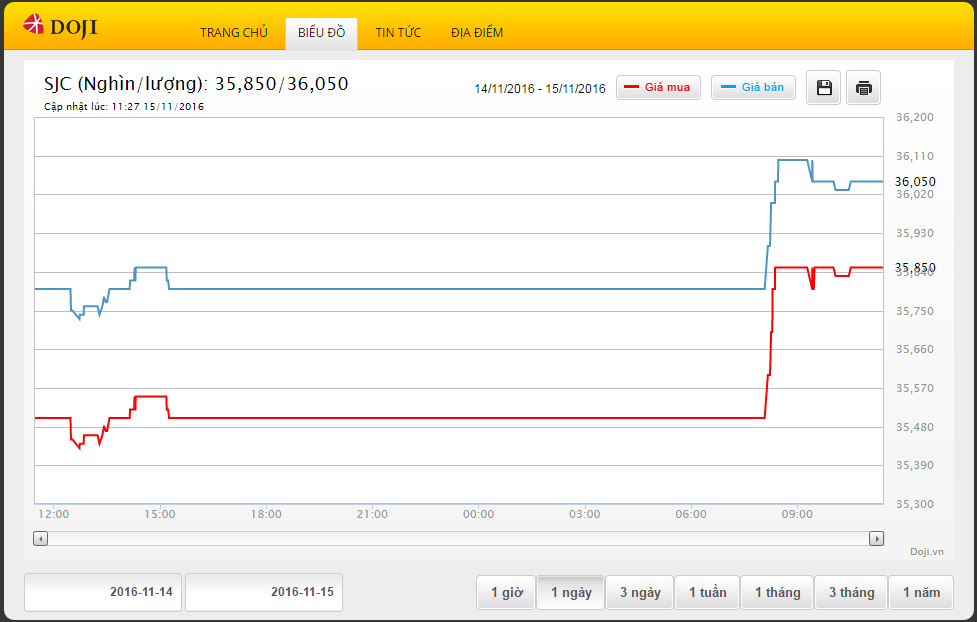Click the right arrow of the chart scrollbar
Screen dimensions: 977x622
click(876, 538)
